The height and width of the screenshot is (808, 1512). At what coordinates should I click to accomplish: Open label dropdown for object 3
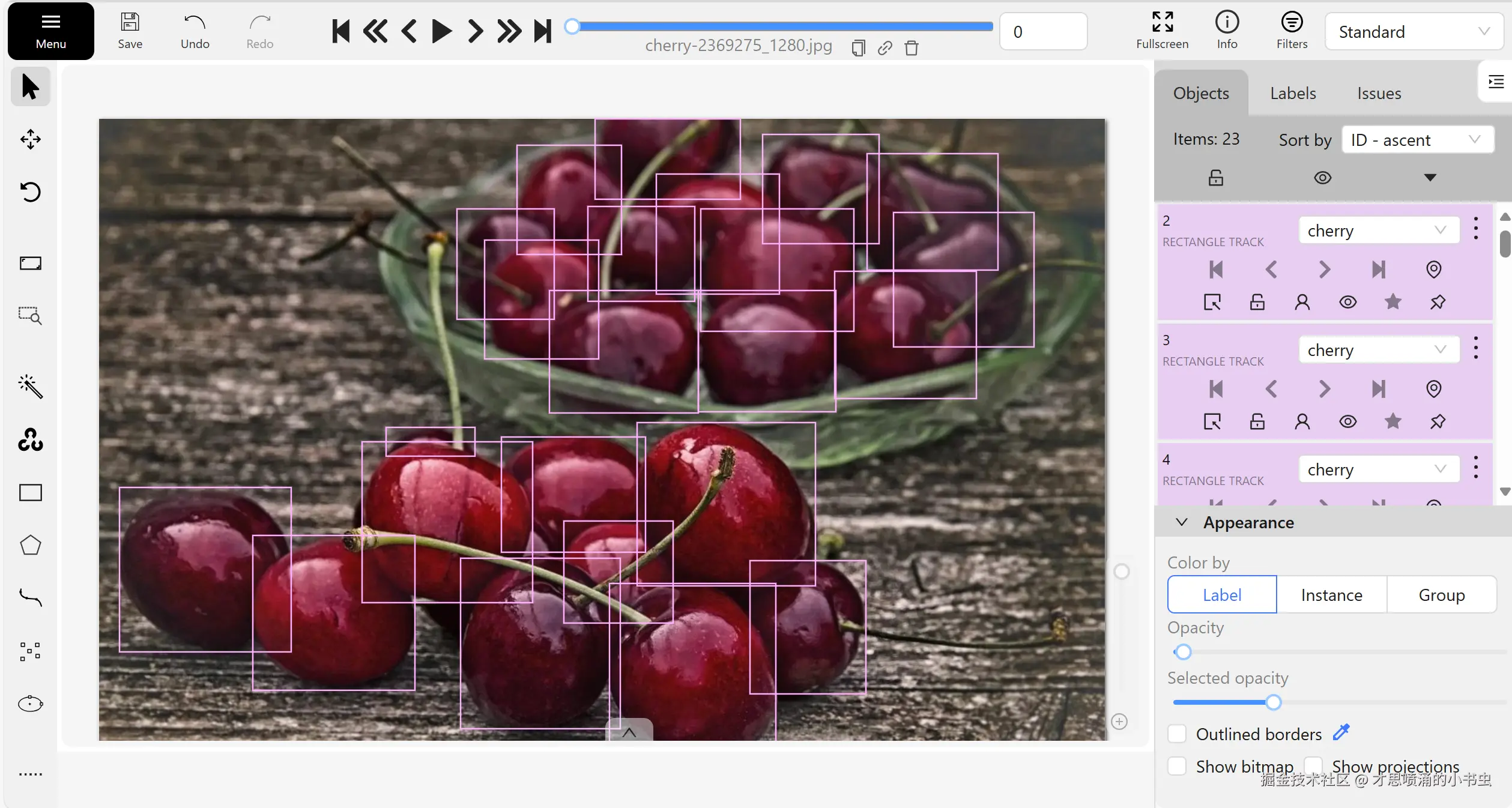[x=1379, y=350]
